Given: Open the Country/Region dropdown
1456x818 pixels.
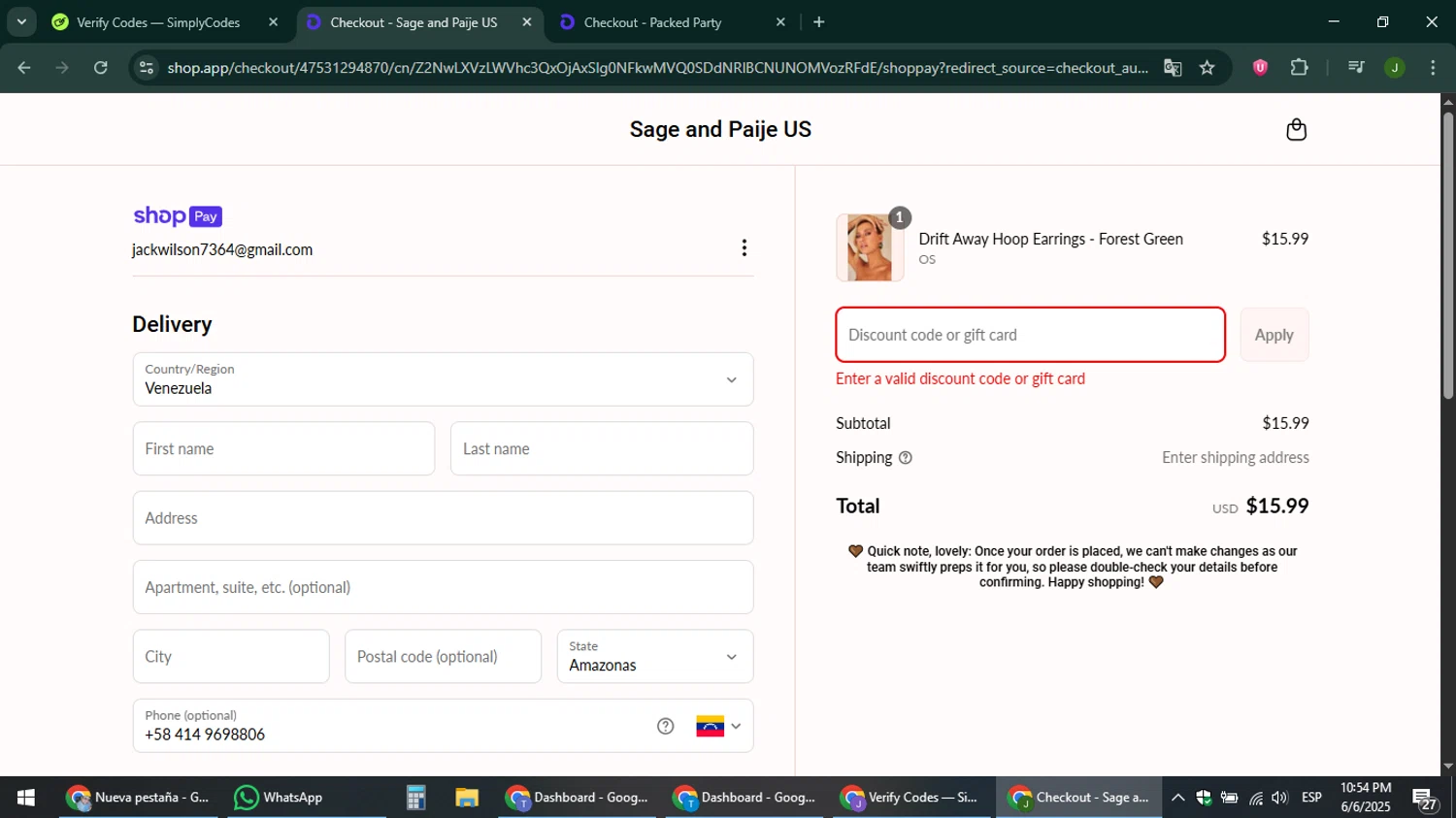Looking at the screenshot, I should click(x=443, y=379).
